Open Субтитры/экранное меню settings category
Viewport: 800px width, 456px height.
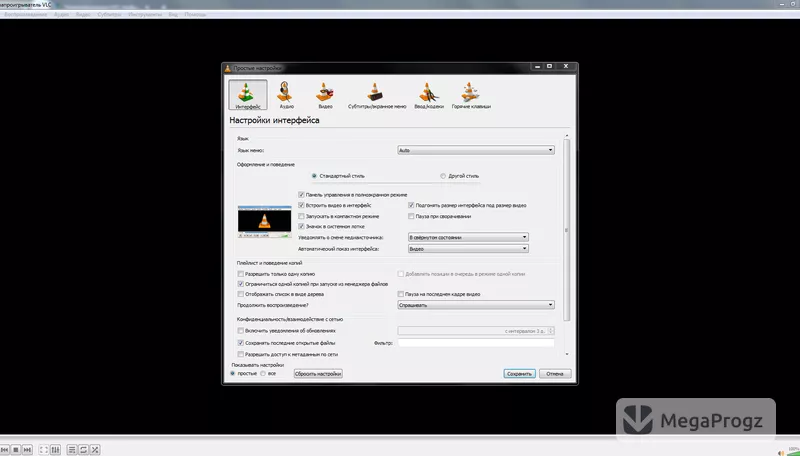377,95
